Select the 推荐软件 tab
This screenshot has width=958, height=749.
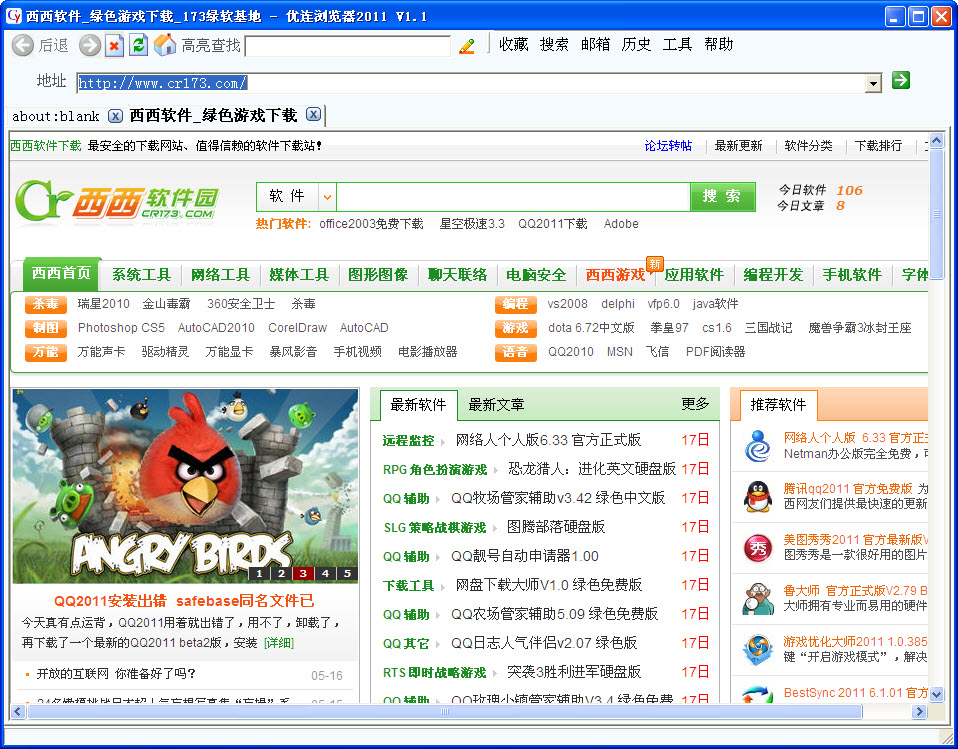(778, 404)
